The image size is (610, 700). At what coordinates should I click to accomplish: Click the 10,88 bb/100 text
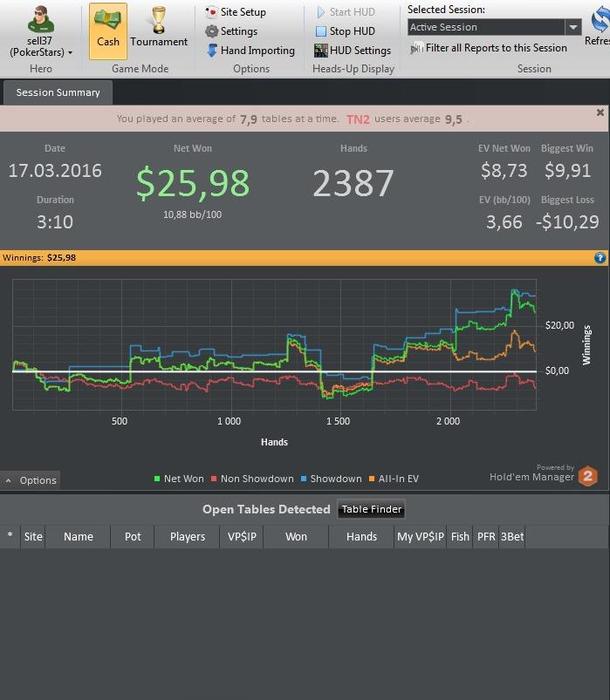pyautogui.click(x=192, y=215)
